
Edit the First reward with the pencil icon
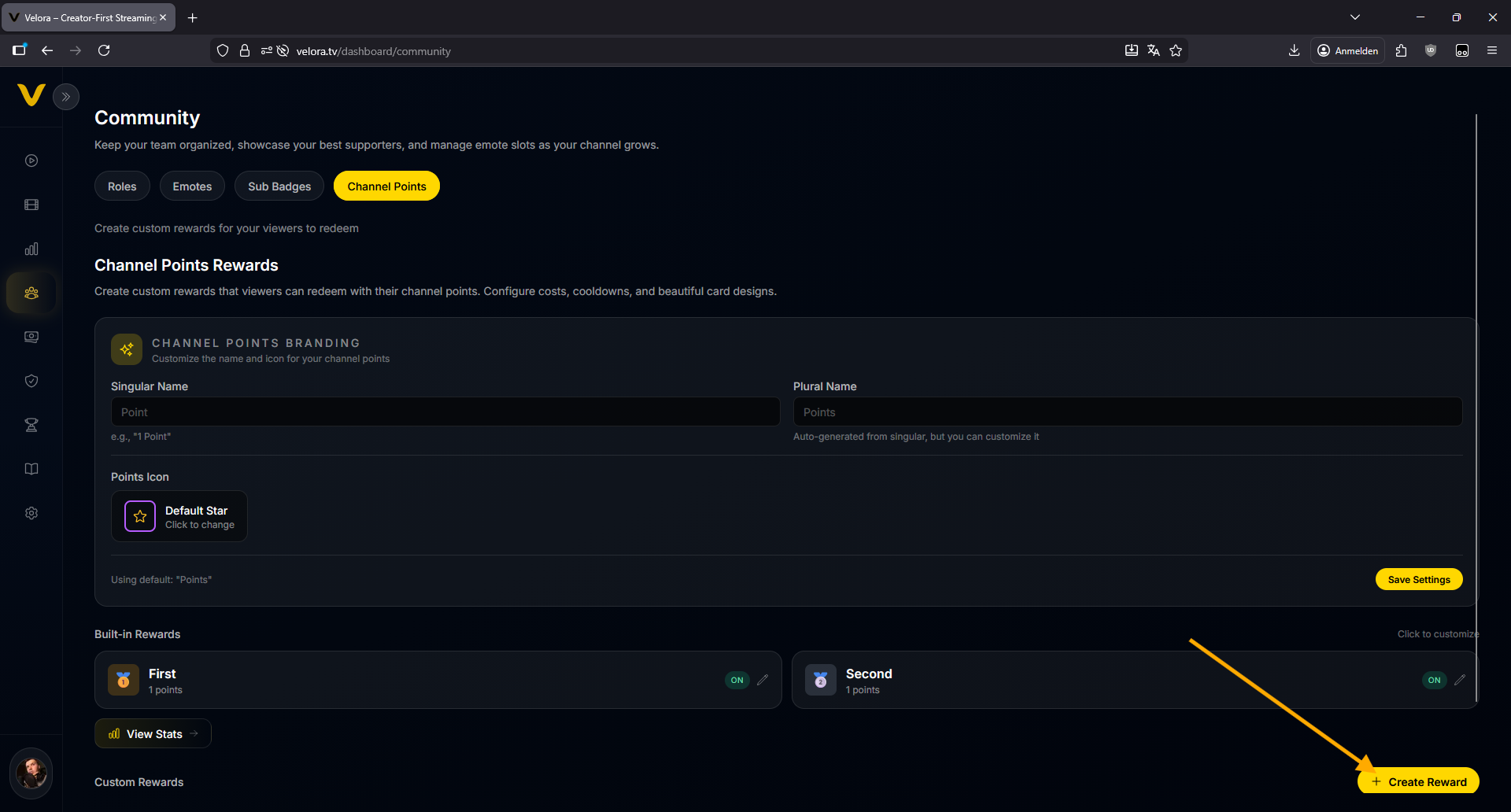763,680
